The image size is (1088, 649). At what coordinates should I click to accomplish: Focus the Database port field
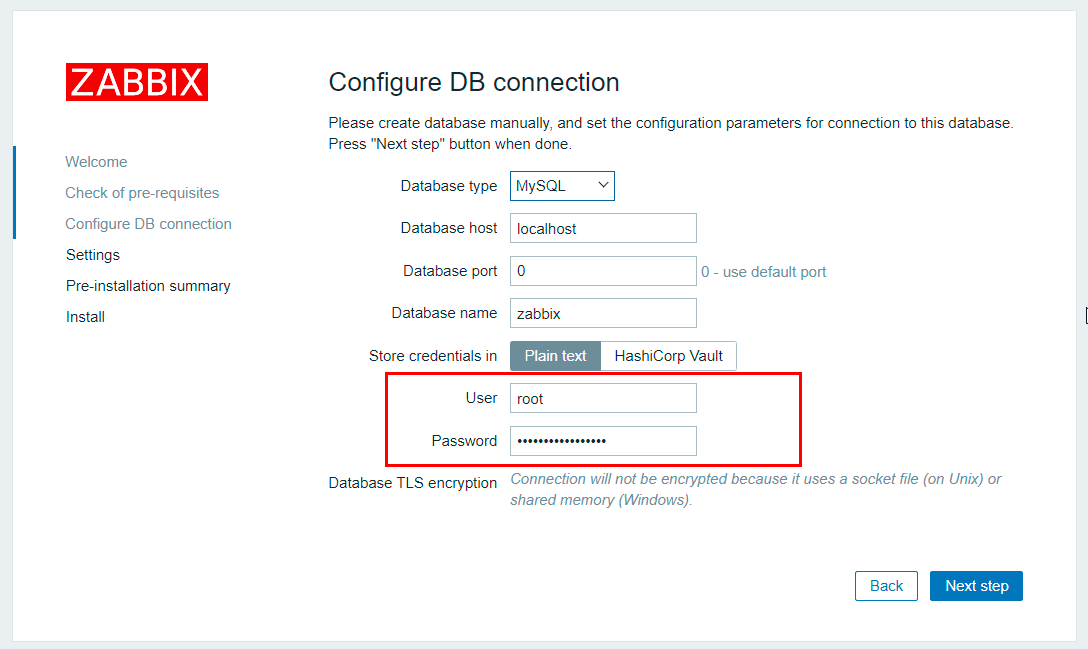click(x=603, y=271)
